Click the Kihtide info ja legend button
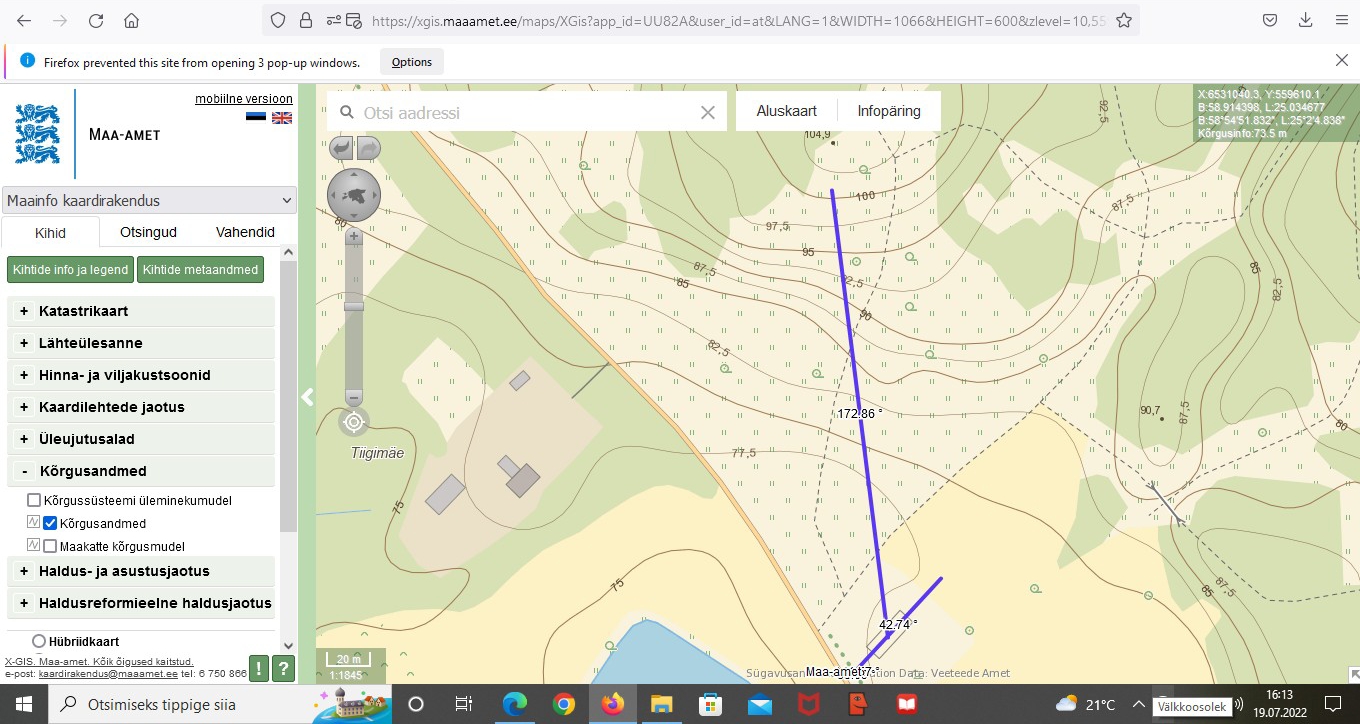1360x724 pixels. [70, 269]
